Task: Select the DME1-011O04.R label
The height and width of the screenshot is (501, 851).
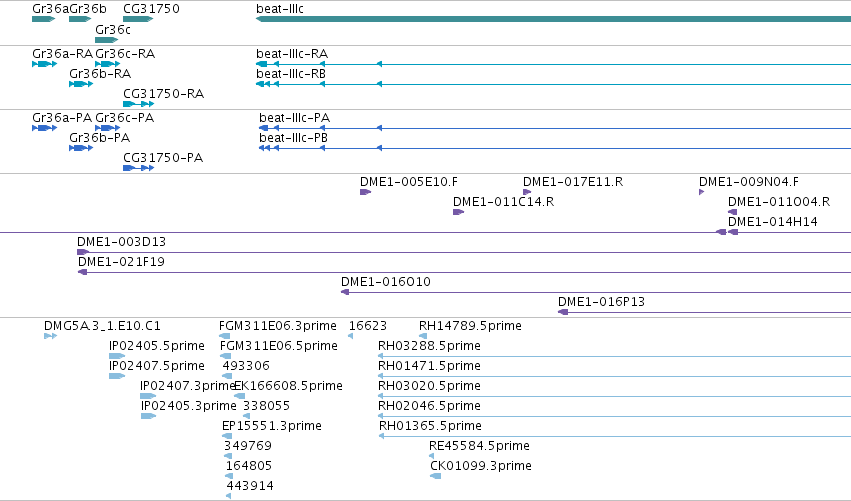Action: (x=779, y=202)
